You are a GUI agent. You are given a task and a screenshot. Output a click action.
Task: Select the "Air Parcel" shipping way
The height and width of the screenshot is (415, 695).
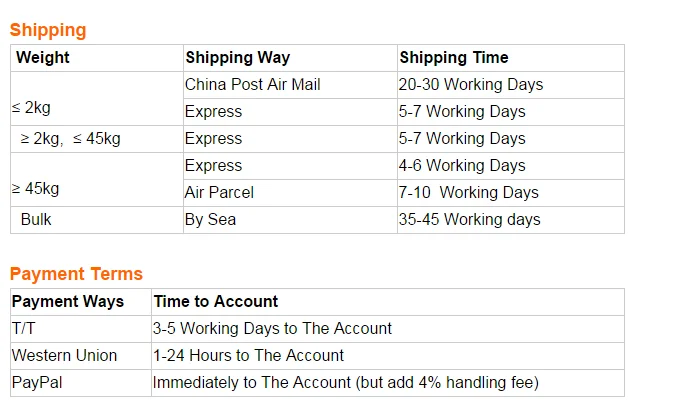219,193
